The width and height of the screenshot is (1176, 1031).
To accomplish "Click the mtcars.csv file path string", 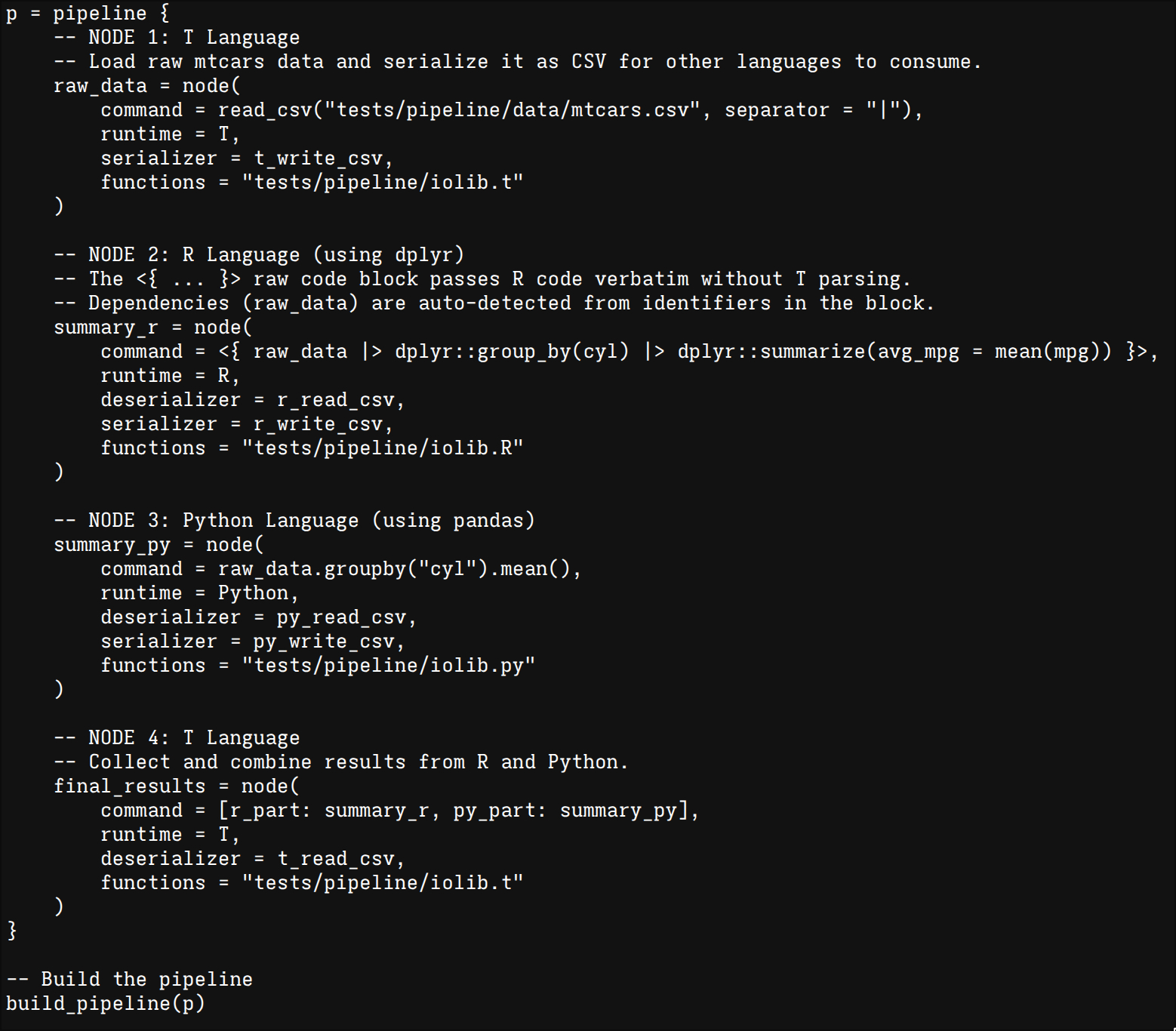I will (513, 110).
